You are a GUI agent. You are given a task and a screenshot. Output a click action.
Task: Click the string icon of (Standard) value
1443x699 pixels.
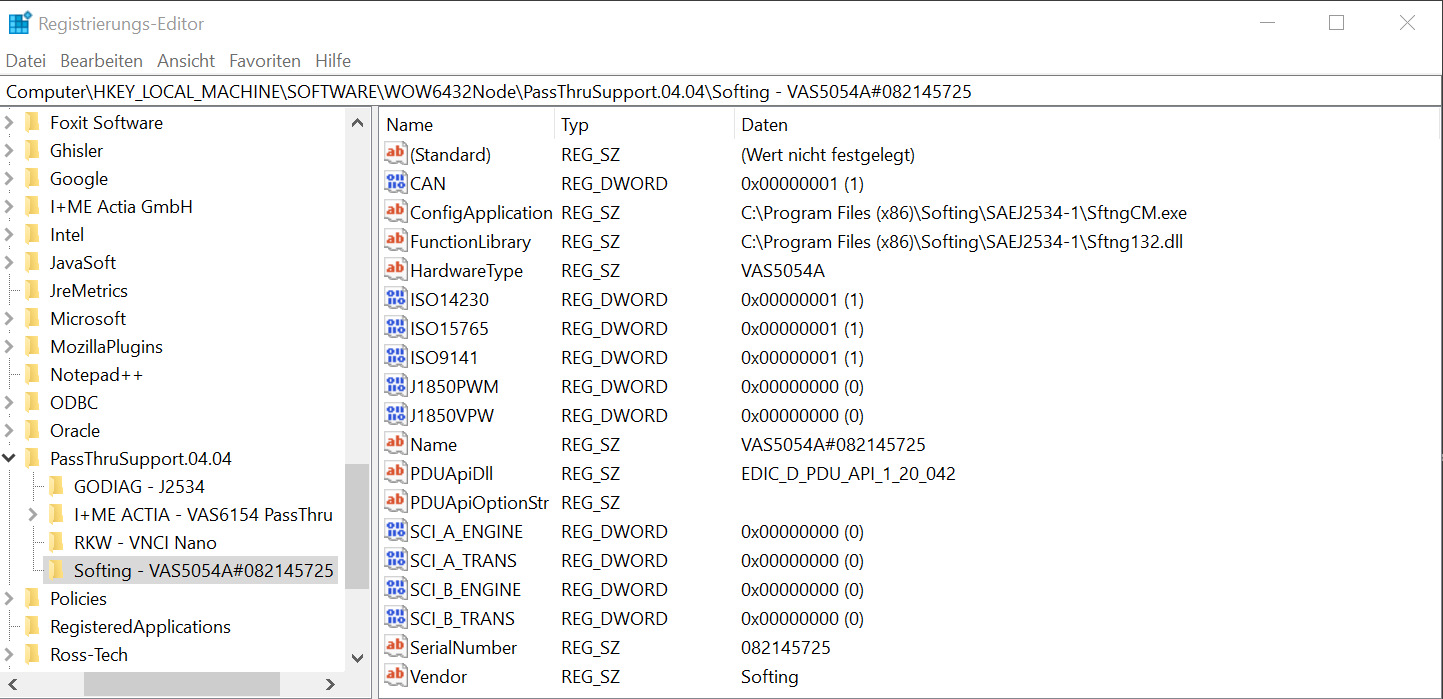396,155
